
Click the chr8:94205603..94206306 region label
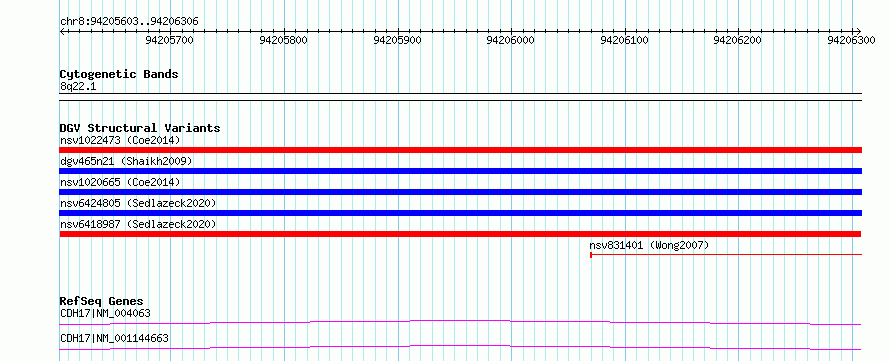(129, 22)
